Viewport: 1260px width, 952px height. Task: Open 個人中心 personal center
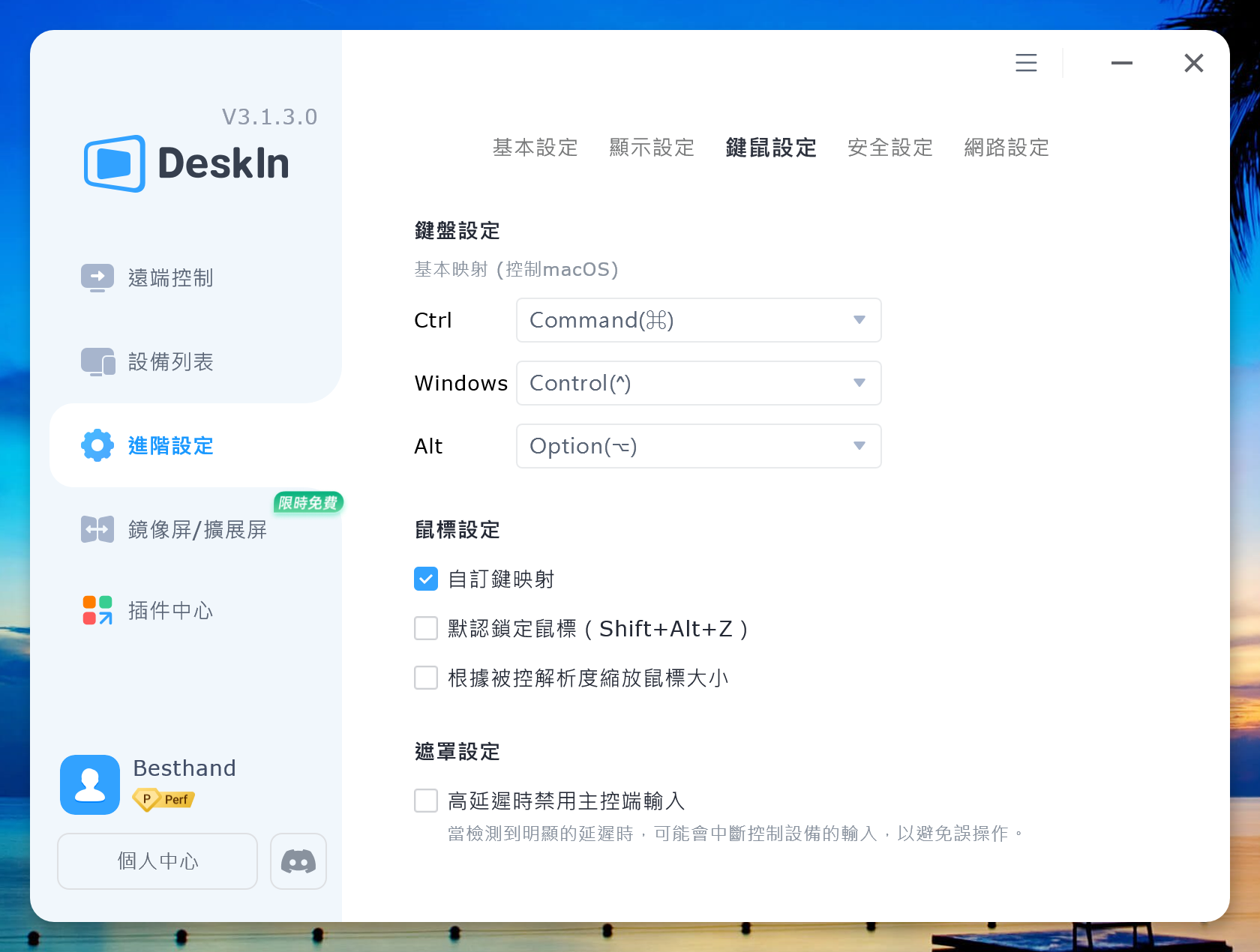pyautogui.click(x=157, y=861)
